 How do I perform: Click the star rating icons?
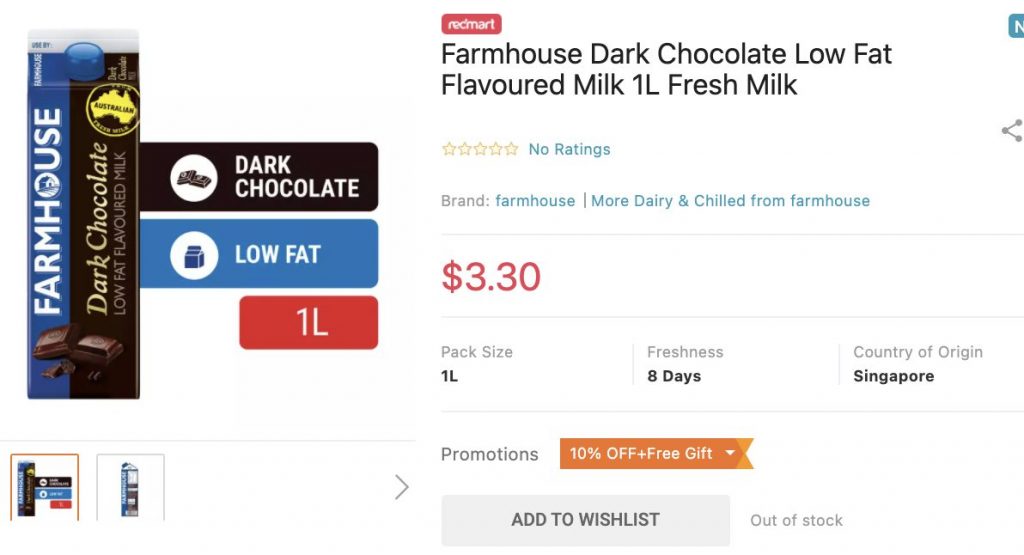coord(480,149)
